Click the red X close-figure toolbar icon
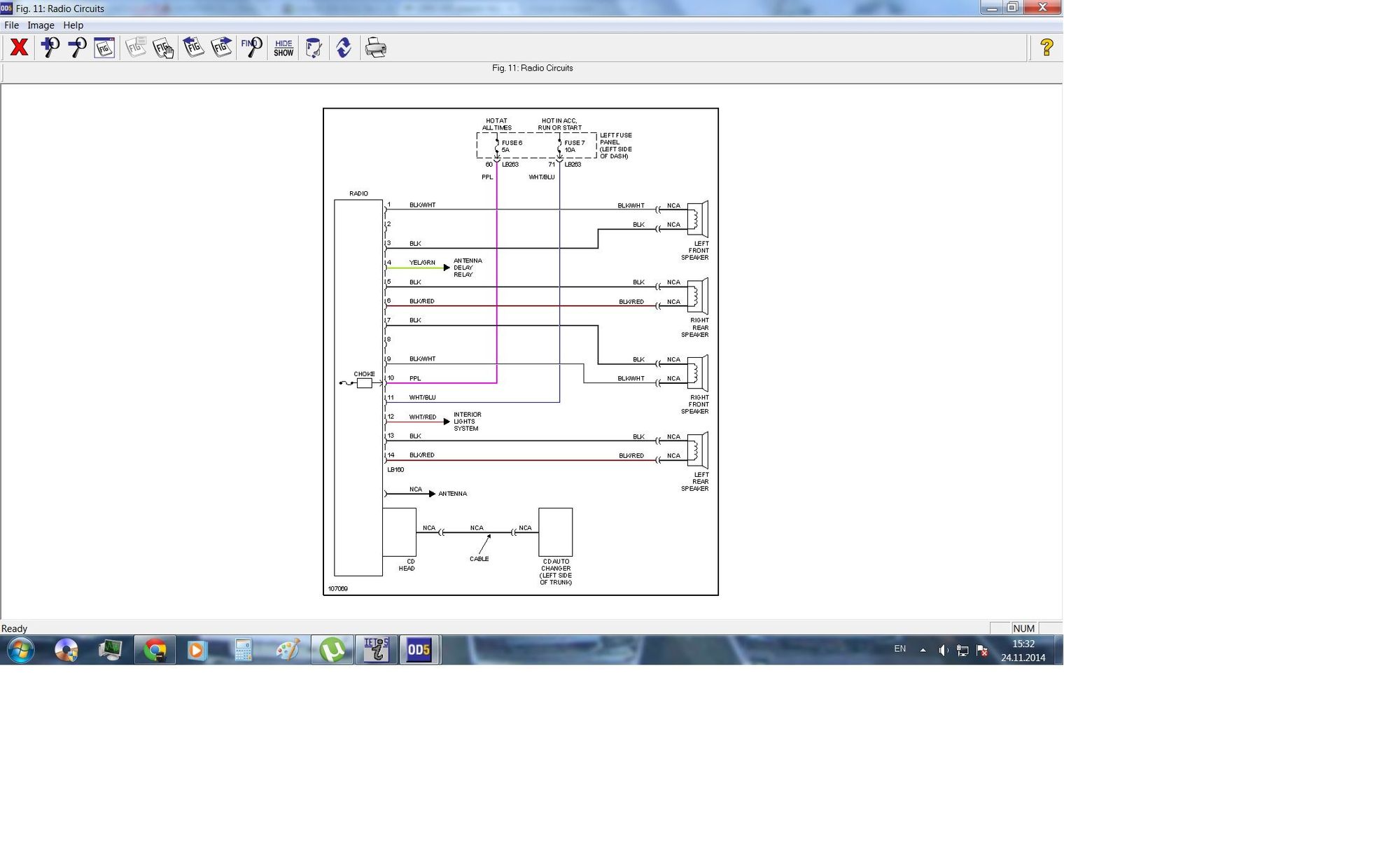Image resolution: width=1400 pixels, height=846 pixels. pyautogui.click(x=19, y=48)
